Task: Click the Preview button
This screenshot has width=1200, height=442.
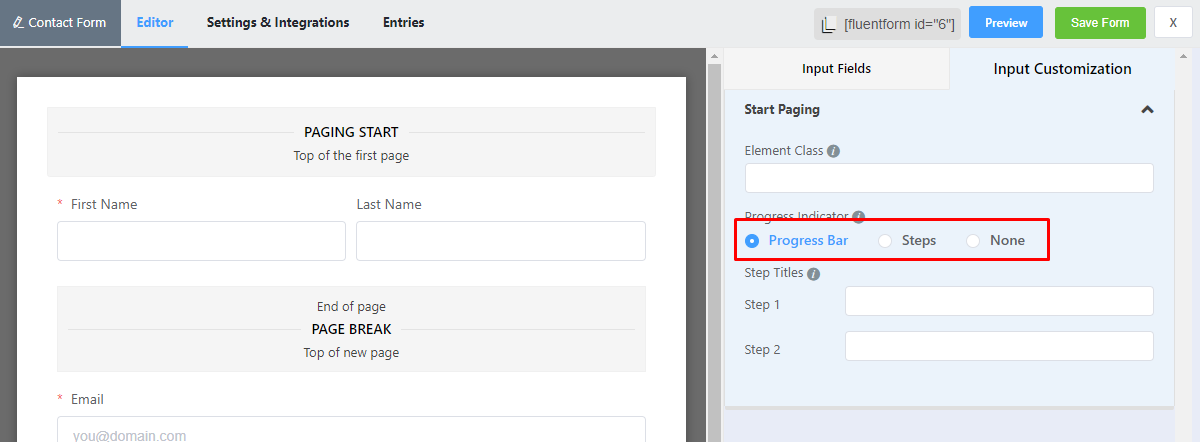Action: [x=1006, y=23]
